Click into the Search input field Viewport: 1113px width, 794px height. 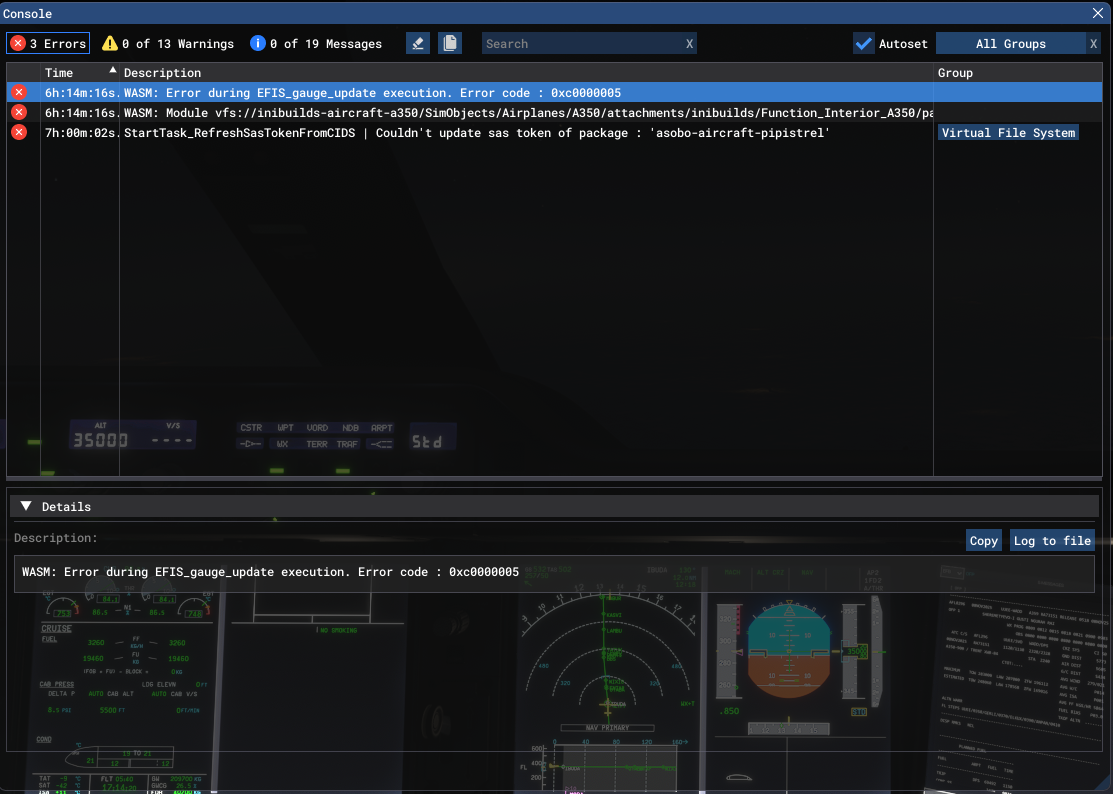point(580,44)
